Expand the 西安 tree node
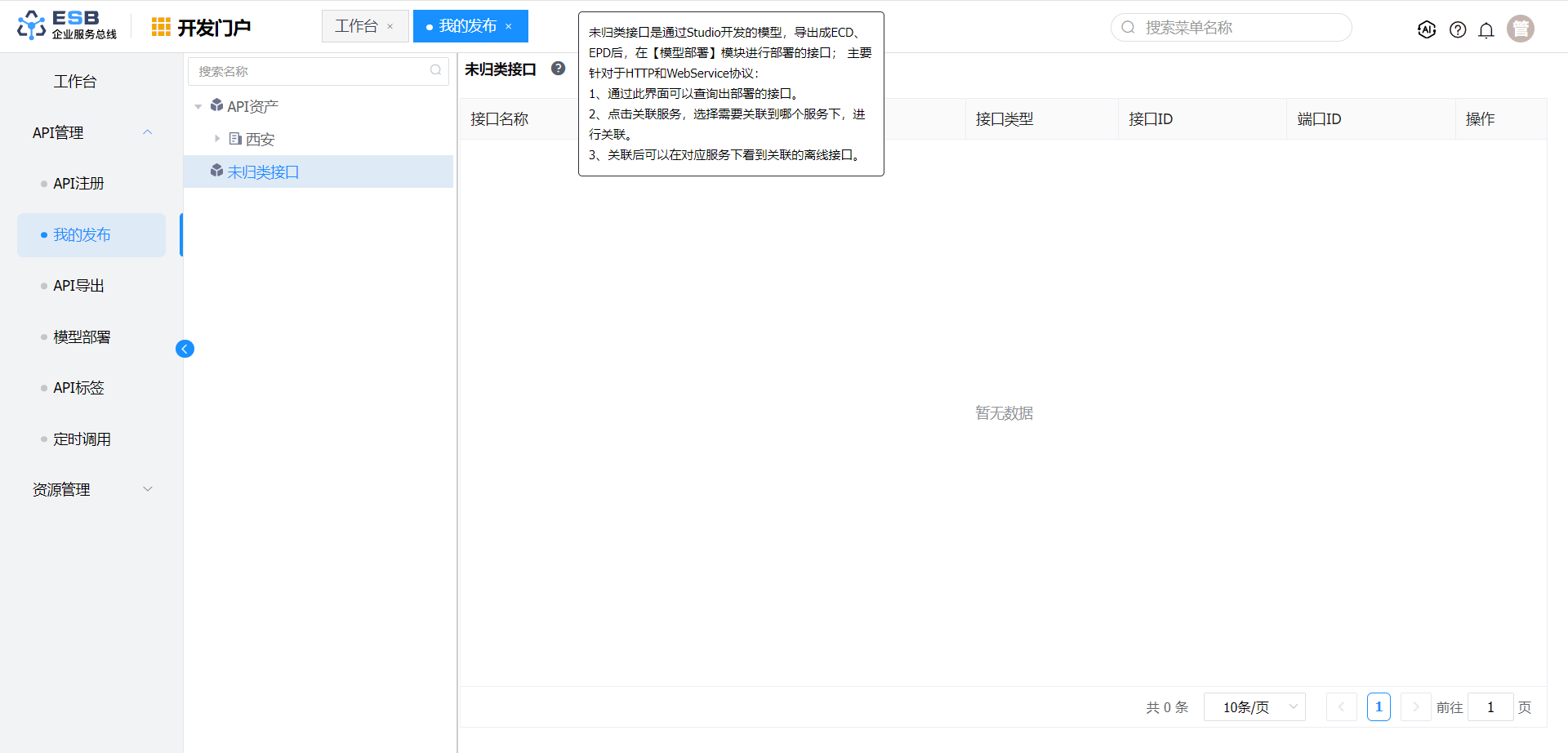 [217, 139]
